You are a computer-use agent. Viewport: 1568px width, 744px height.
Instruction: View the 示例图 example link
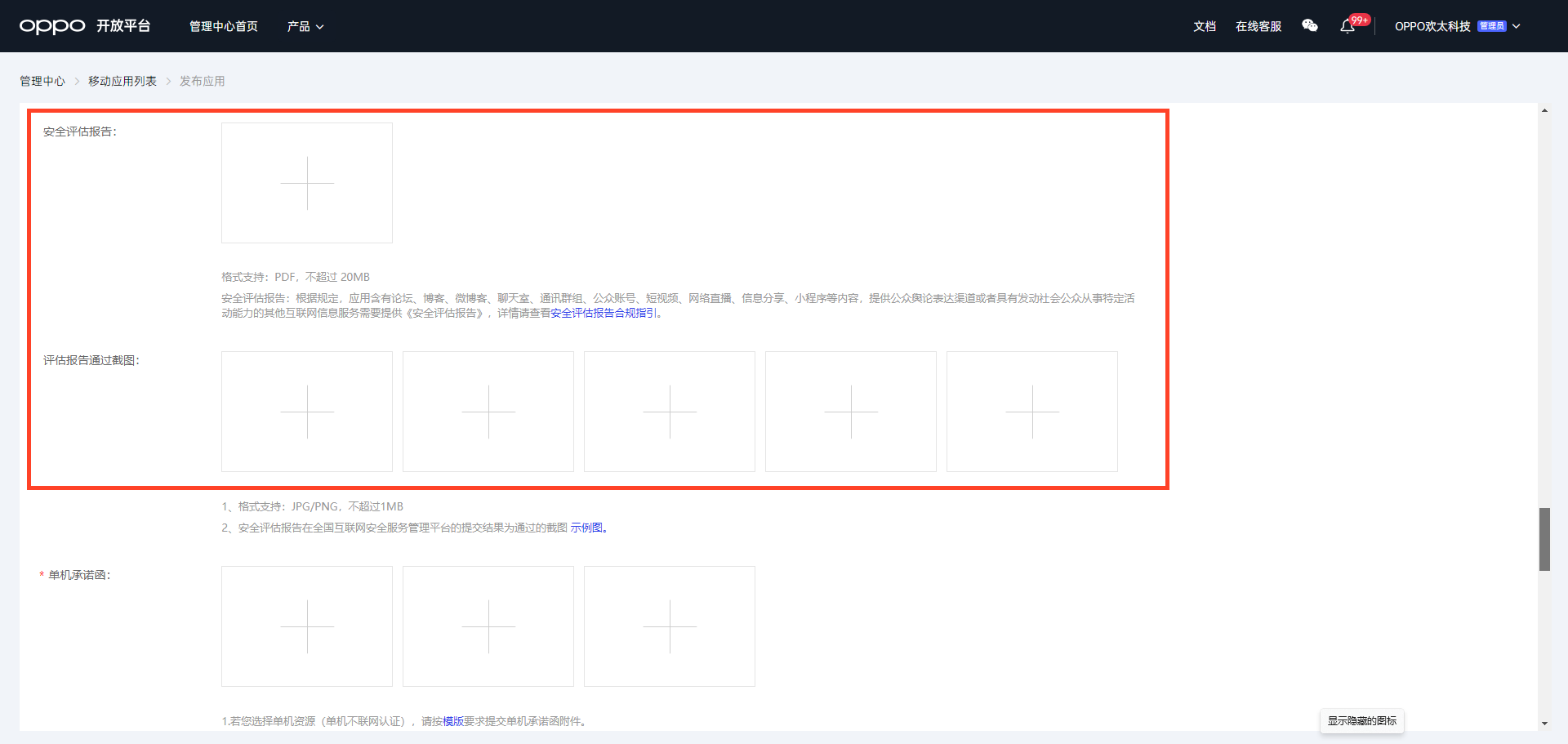coord(586,528)
